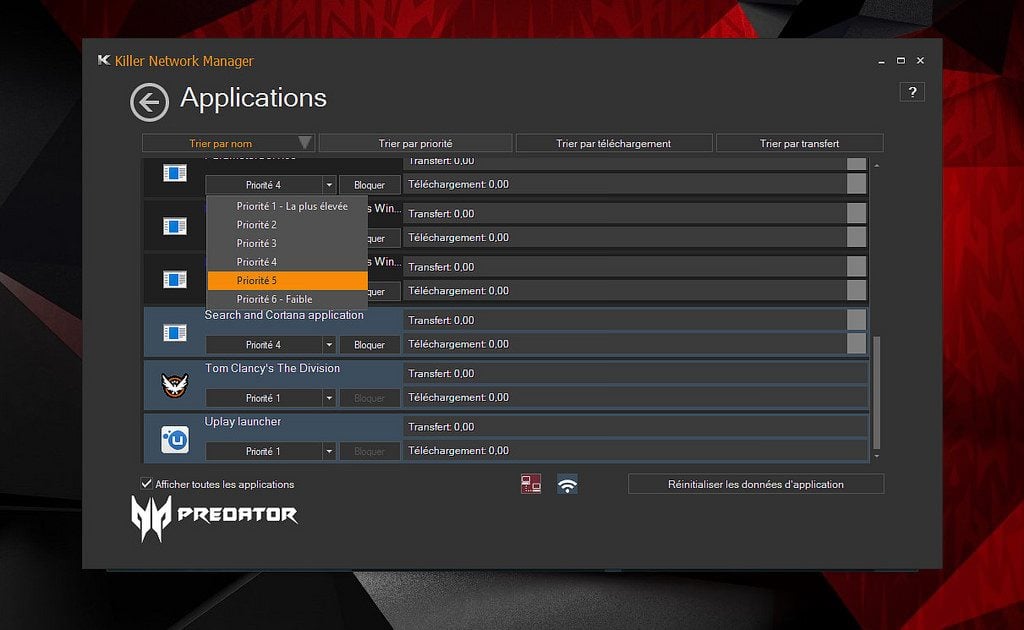Select Uplay launcher name text

point(243,422)
